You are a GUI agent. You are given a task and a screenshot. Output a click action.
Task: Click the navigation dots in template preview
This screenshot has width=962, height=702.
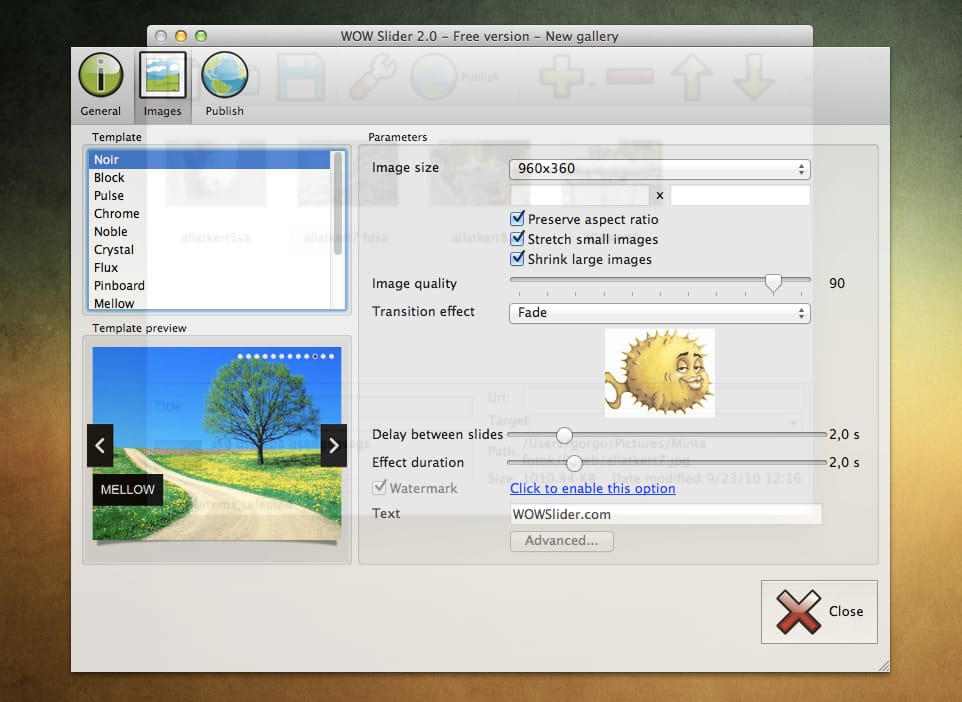286,356
